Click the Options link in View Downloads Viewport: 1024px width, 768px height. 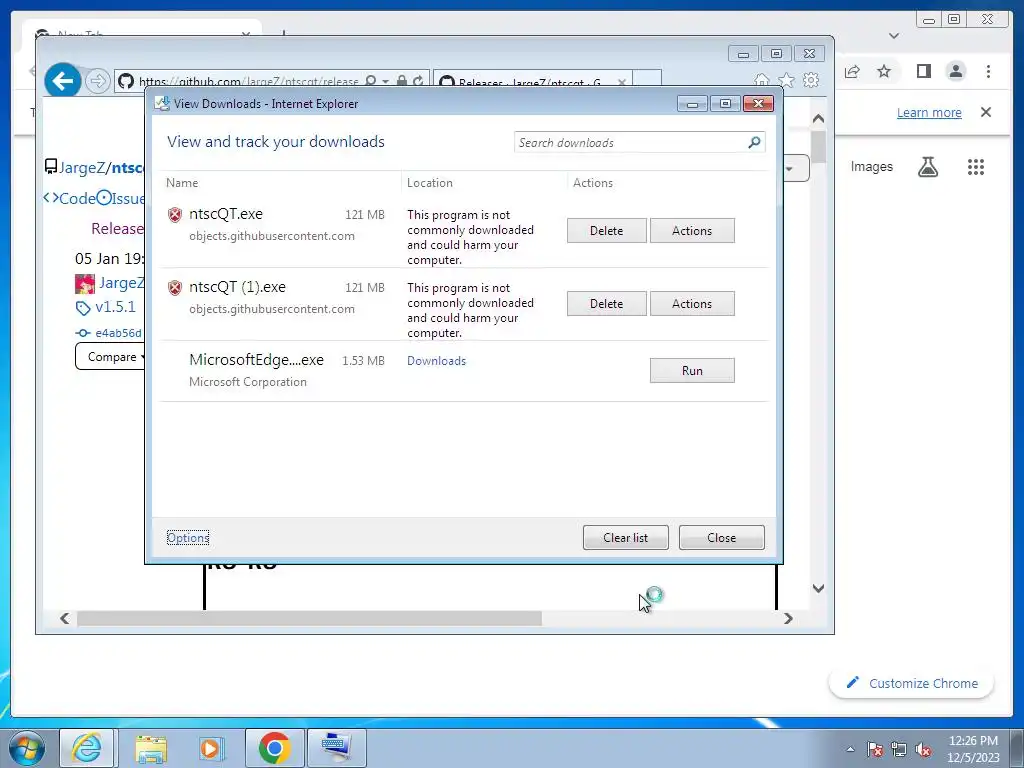pos(188,537)
